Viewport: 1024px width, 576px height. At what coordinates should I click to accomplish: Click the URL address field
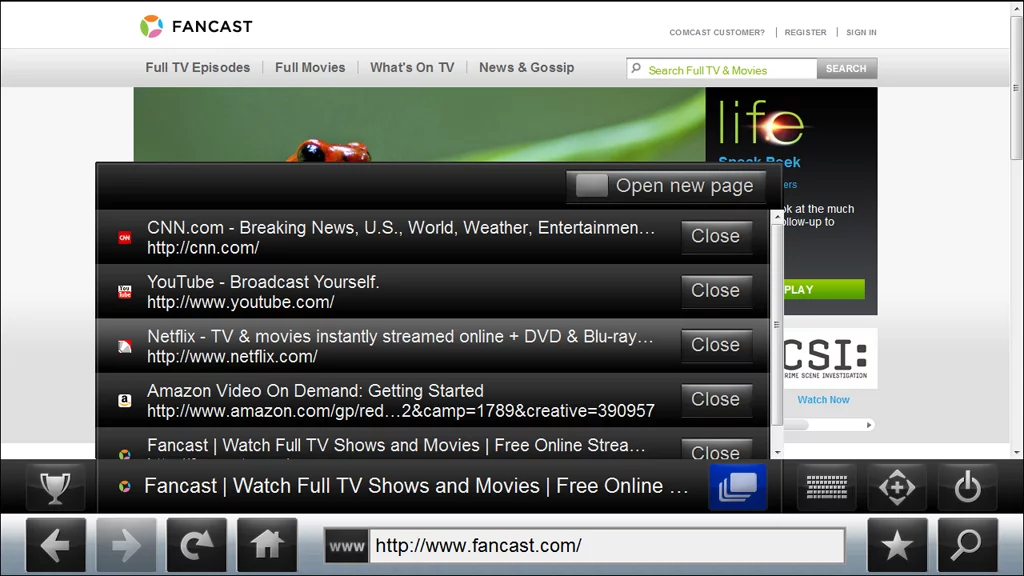click(x=607, y=545)
